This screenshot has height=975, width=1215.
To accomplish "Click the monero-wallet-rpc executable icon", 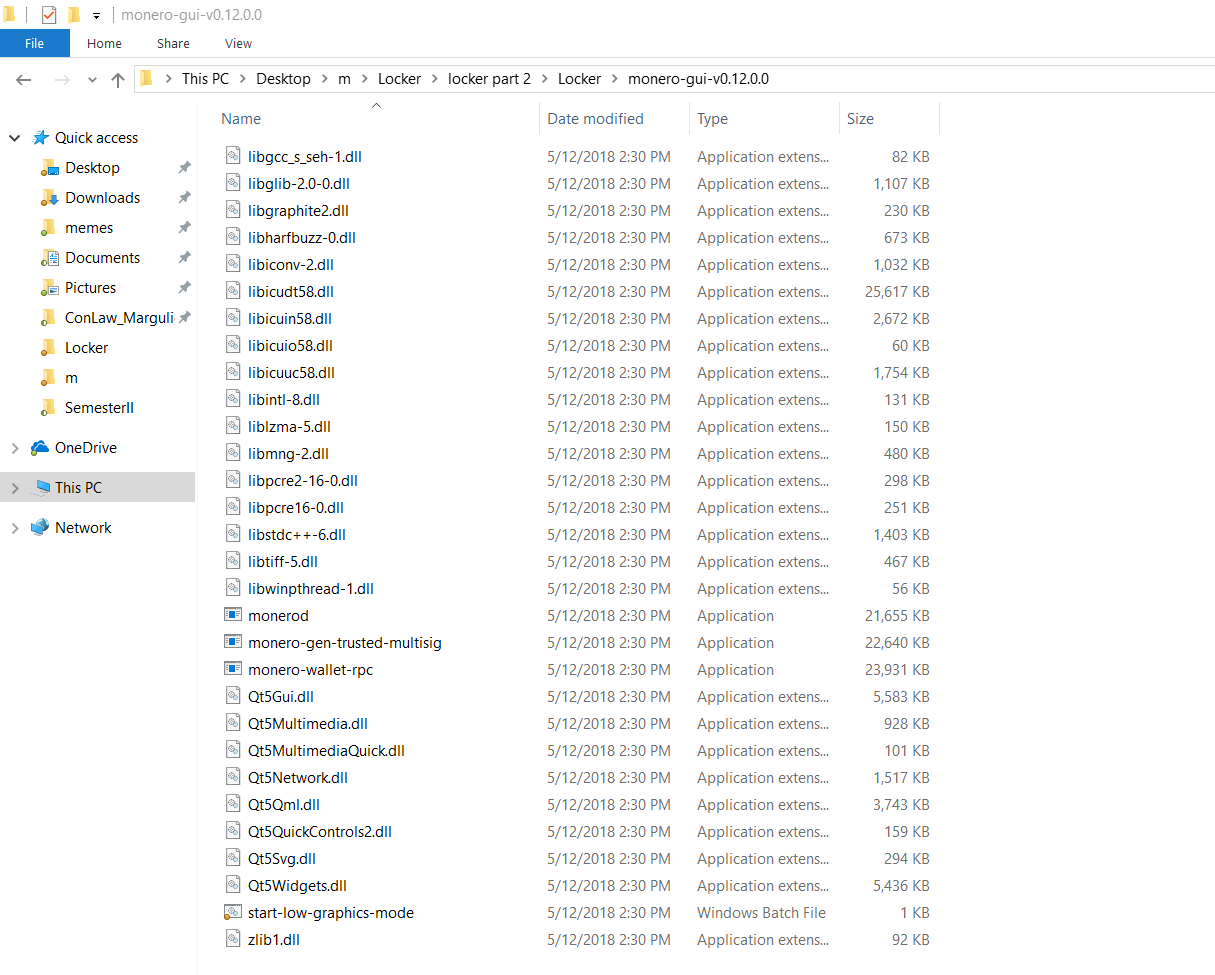I will (232, 669).
